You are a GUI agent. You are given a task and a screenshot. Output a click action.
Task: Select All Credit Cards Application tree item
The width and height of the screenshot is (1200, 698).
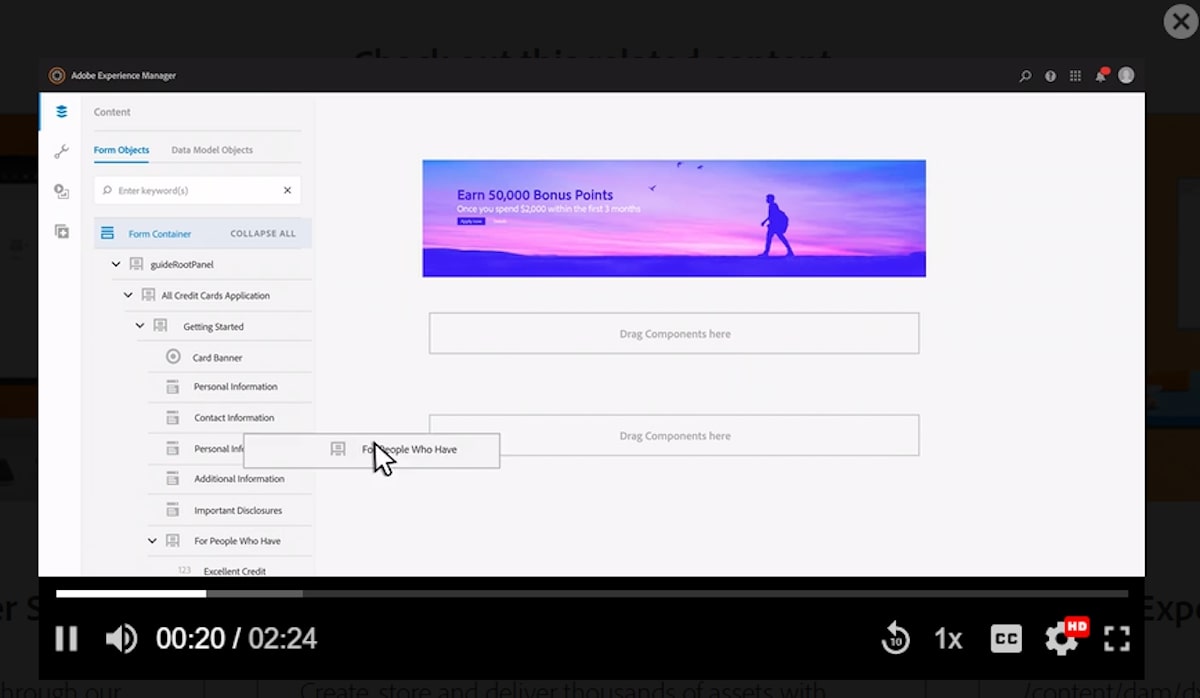tap(215, 296)
